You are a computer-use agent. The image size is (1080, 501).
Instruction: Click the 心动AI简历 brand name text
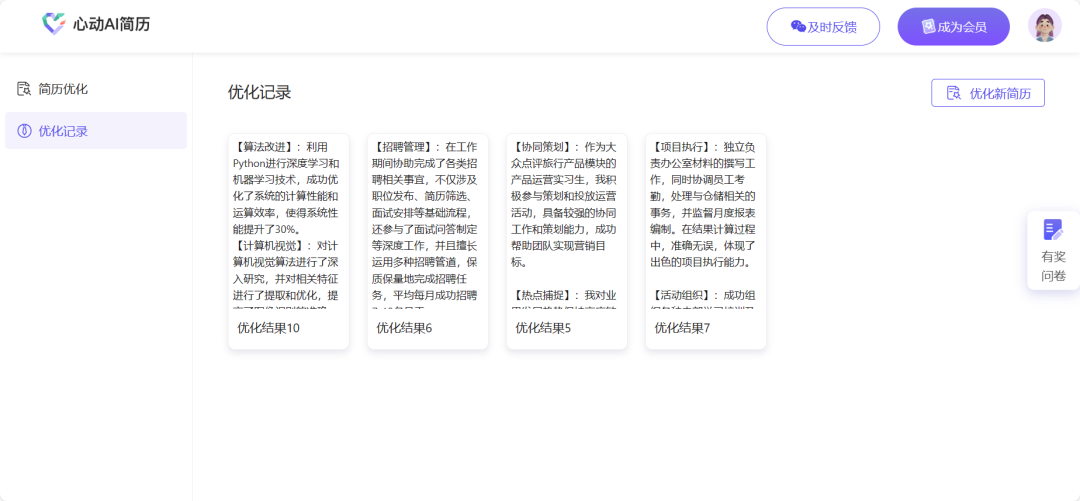pyautogui.click(x=111, y=24)
